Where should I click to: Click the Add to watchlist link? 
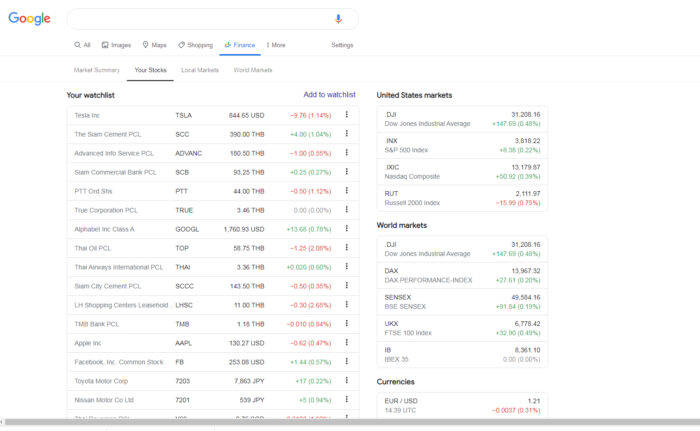pos(329,95)
